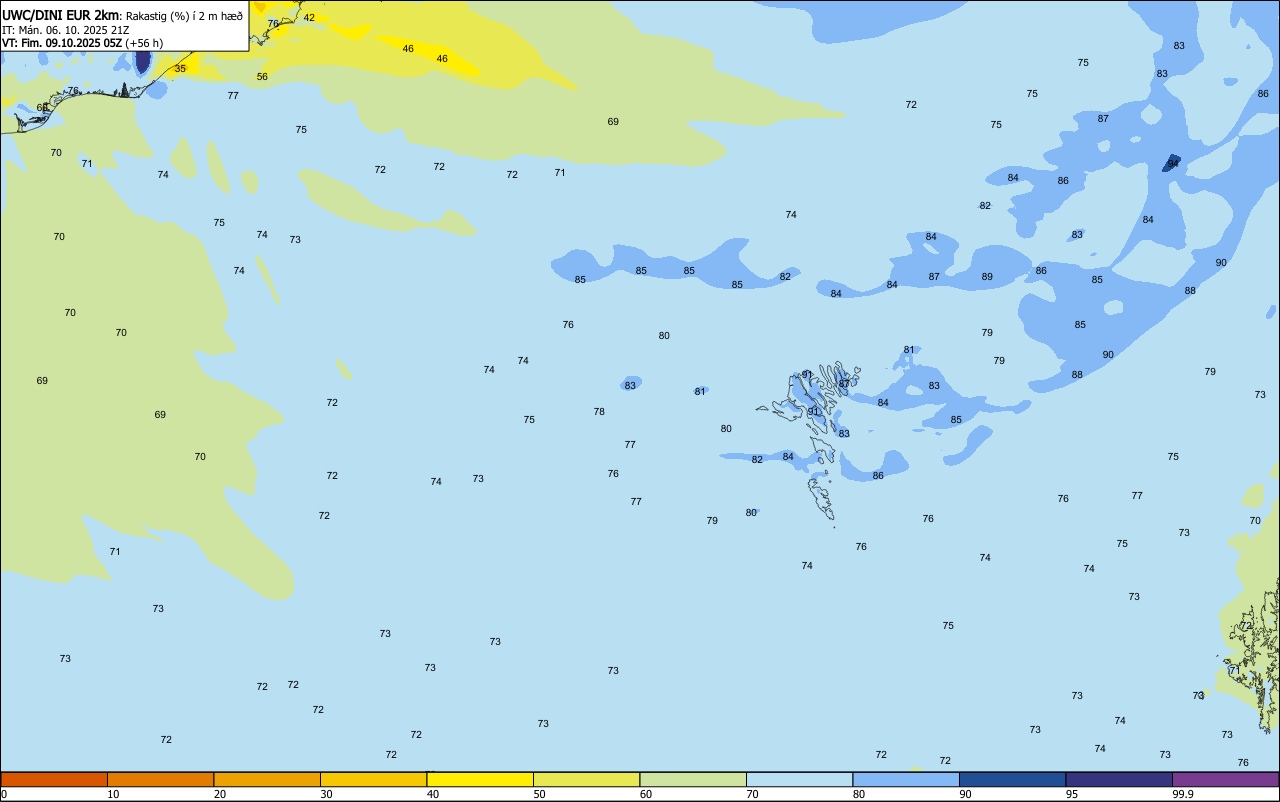Click the 50–60 pale yellow legend swatch
This screenshot has width=1280, height=802.
pos(586,779)
